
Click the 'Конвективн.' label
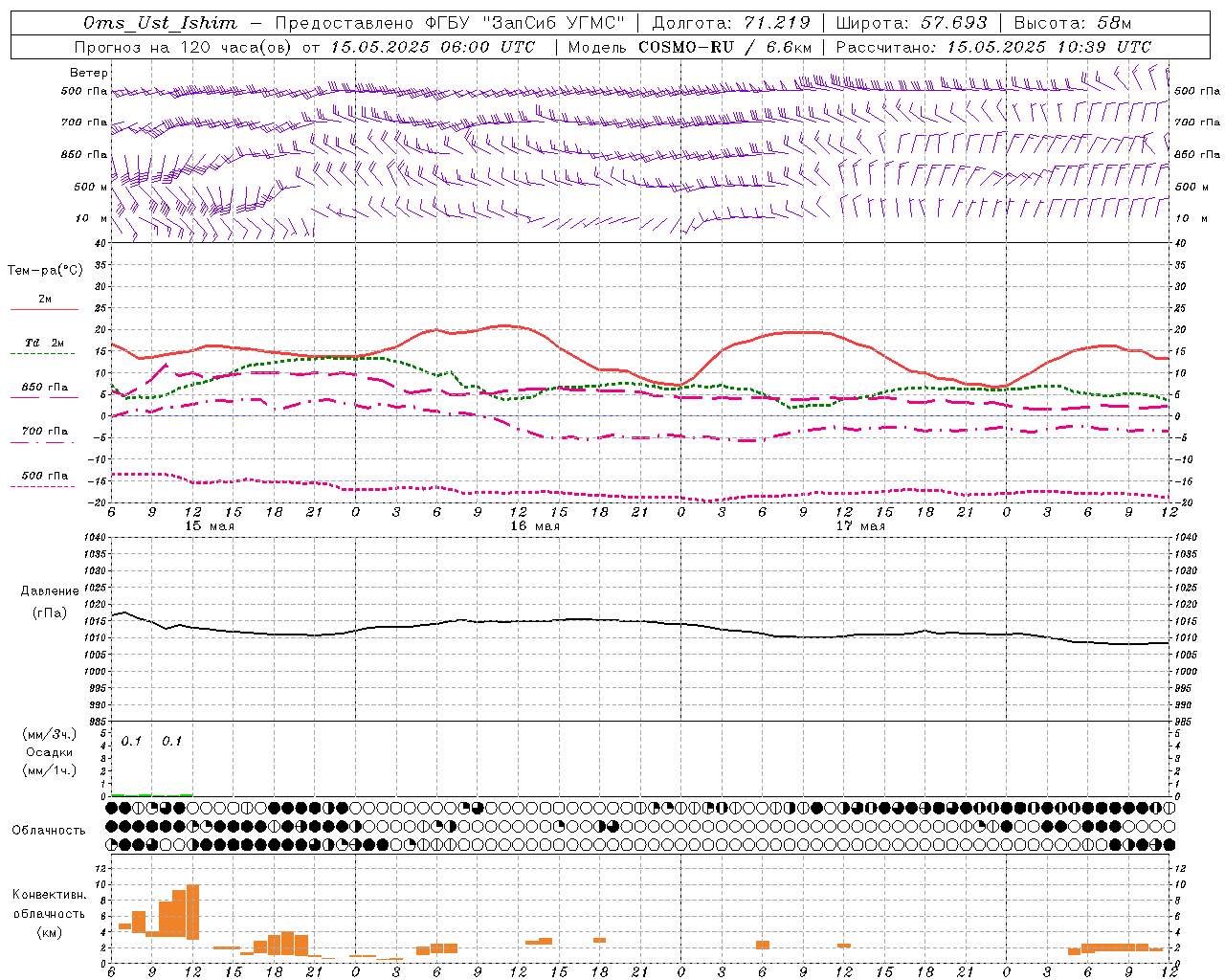point(49,895)
